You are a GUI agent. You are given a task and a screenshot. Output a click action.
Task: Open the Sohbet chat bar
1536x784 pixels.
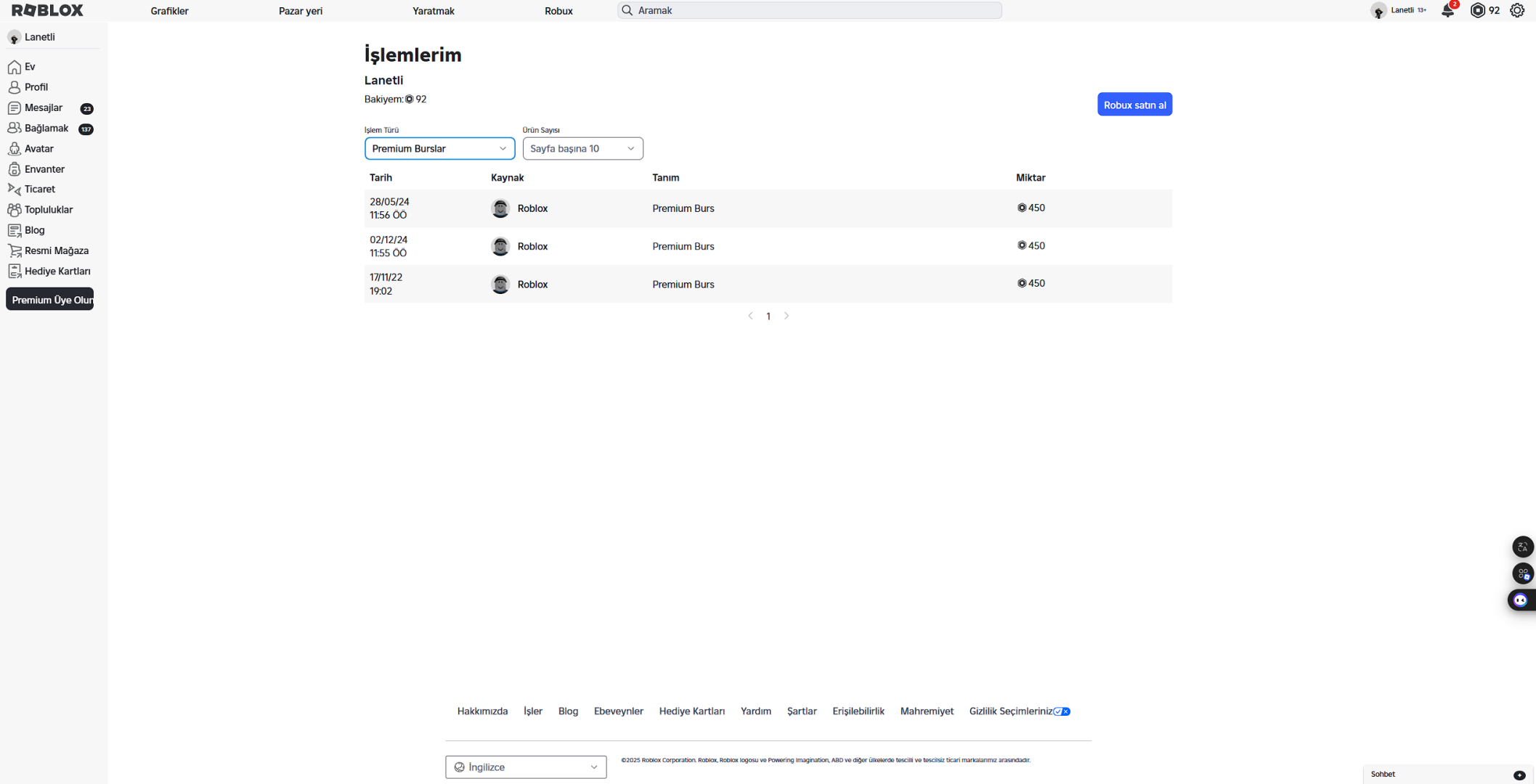pyautogui.click(x=1447, y=775)
